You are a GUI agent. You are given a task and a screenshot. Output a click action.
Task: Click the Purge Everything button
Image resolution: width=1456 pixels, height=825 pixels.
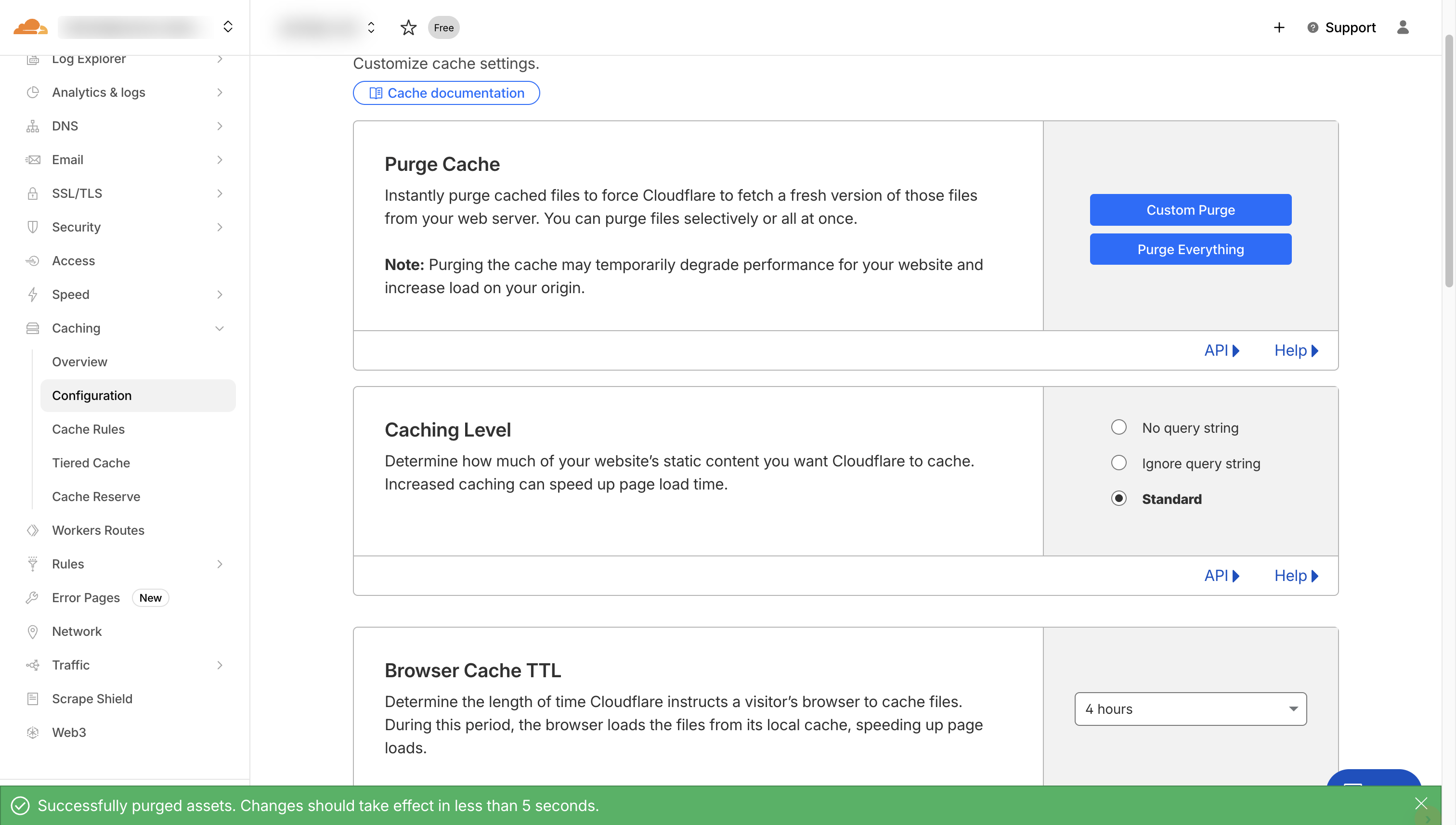tap(1190, 249)
